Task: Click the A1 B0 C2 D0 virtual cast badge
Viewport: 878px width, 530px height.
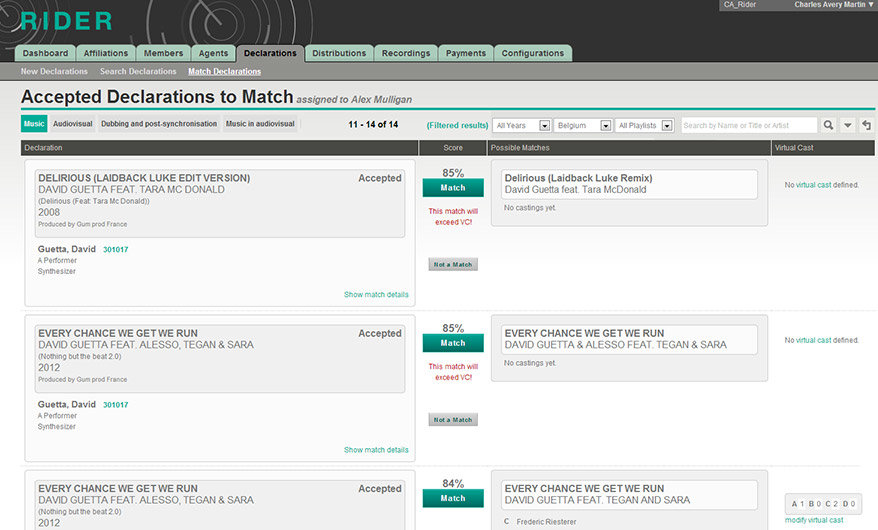Action: pyautogui.click(x=823, y=504)
